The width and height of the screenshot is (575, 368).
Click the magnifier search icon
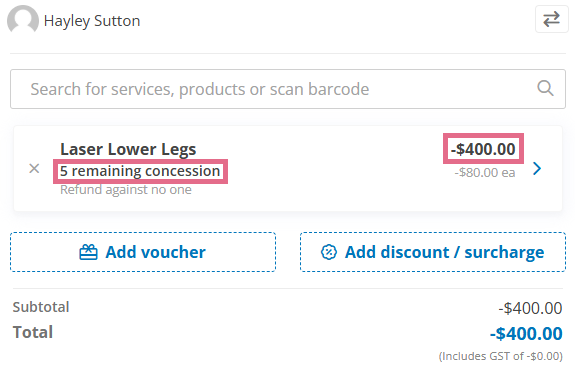click(x=545, y=88)
